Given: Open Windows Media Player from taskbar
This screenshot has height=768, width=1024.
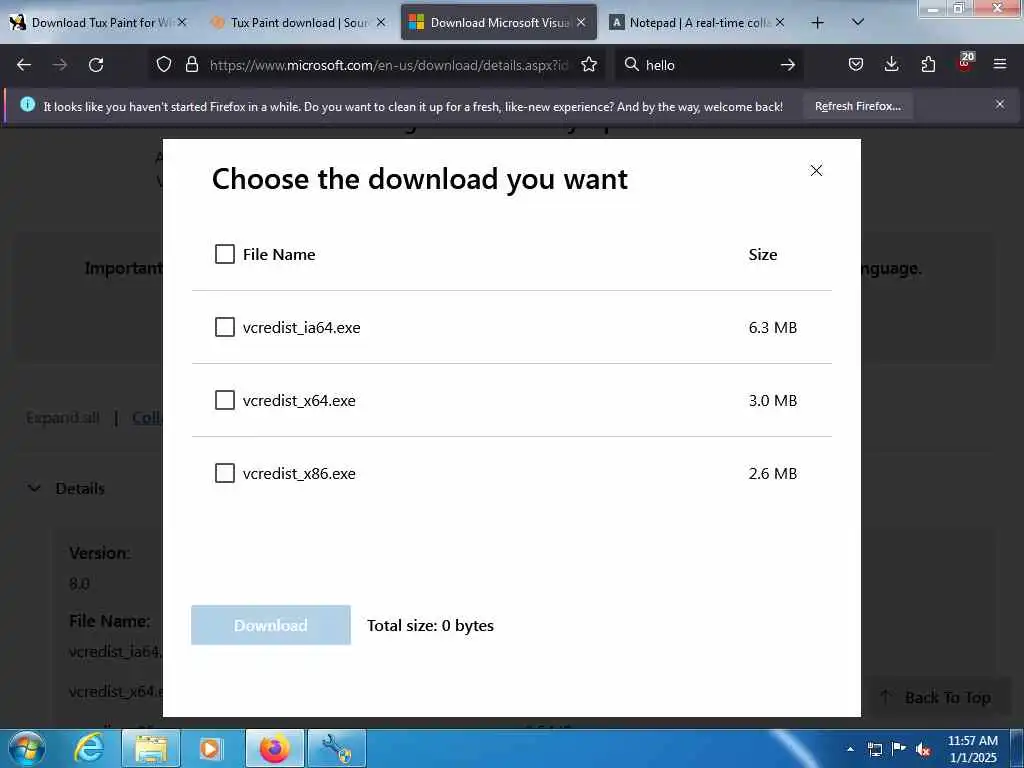Looking at the screenshot, I should (210, 748).
